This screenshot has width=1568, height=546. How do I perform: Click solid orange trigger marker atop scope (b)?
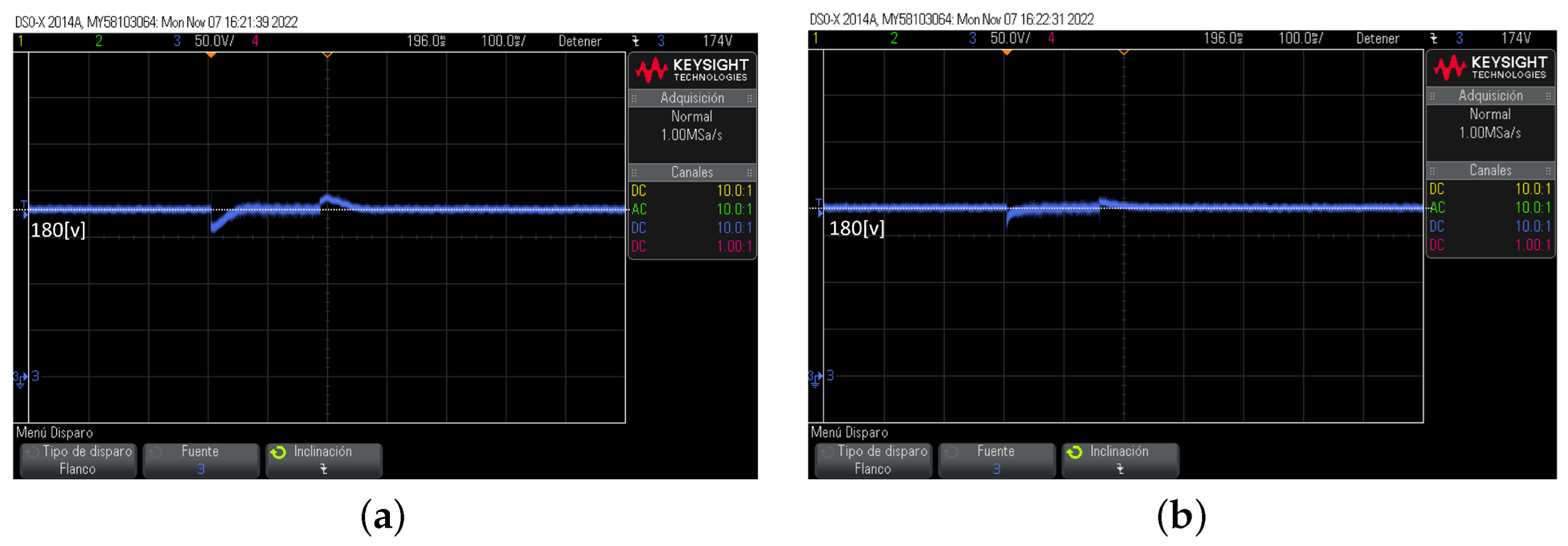pos(1007,53)
